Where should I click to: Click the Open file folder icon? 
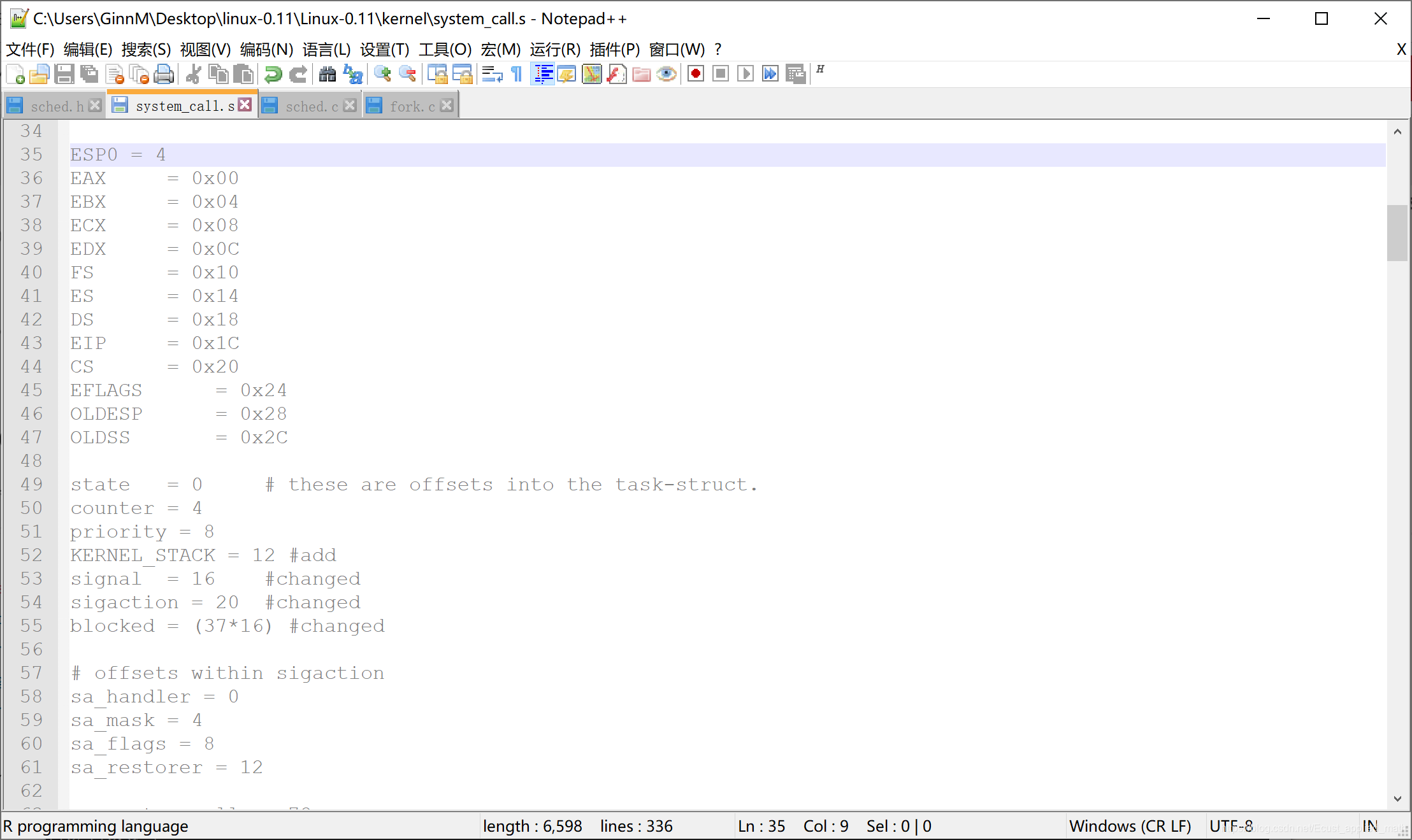(x=40, y=75)
